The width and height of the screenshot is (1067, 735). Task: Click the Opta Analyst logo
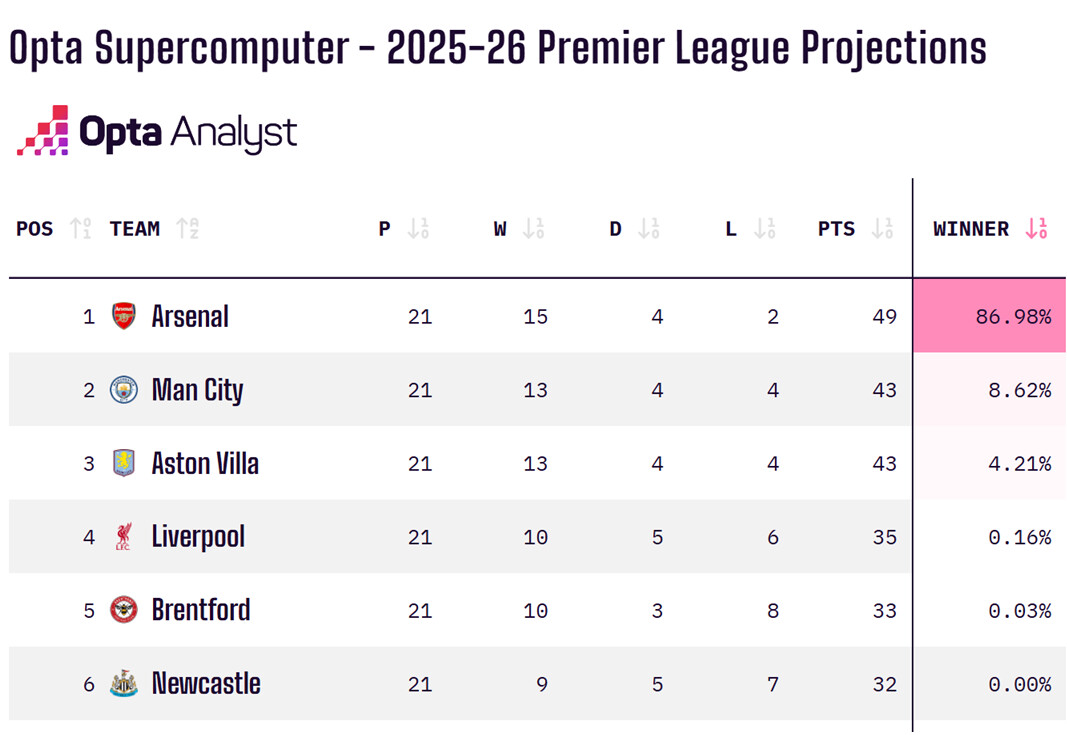coord(157,131)
